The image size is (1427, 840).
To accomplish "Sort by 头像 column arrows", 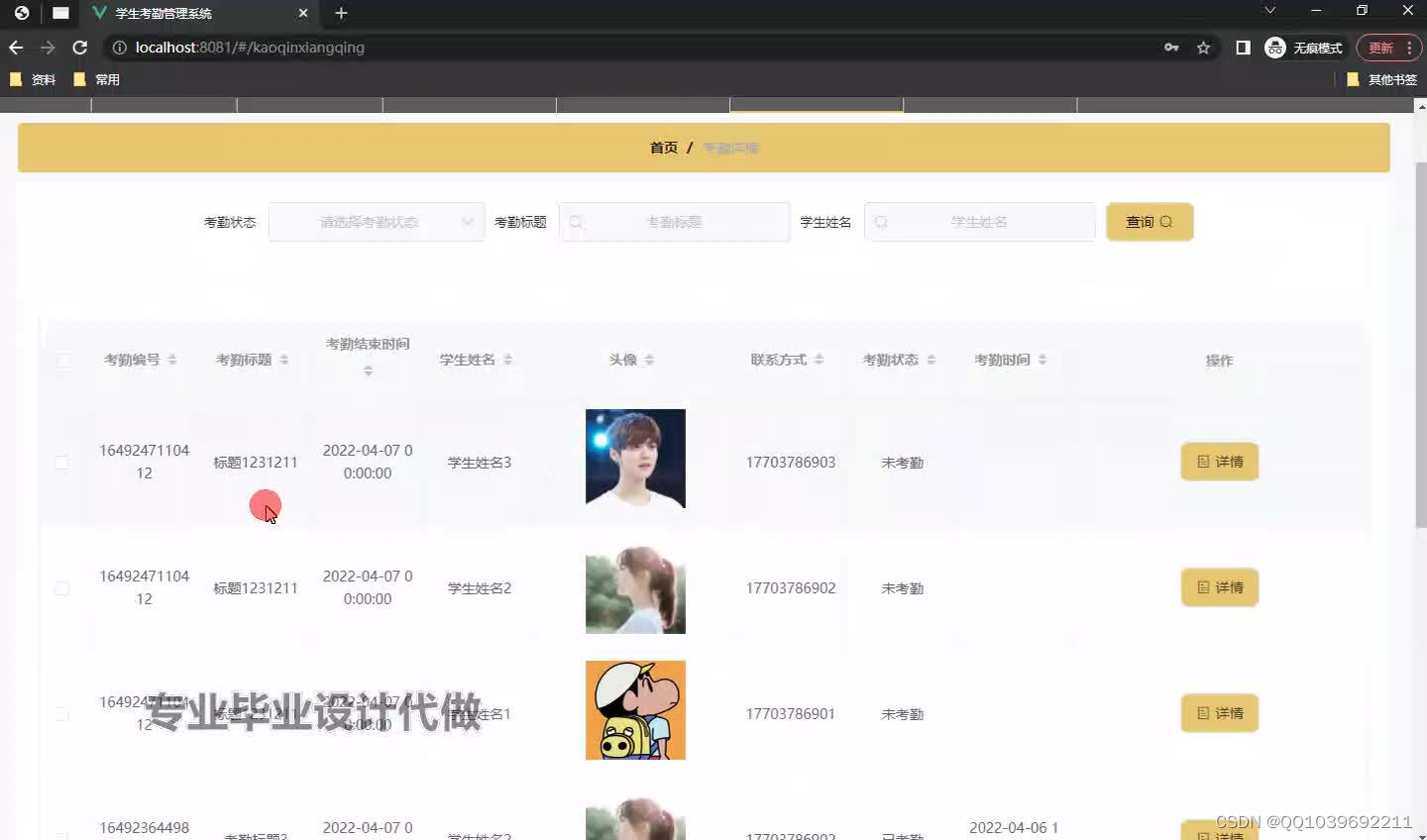I will click(649, 360).
